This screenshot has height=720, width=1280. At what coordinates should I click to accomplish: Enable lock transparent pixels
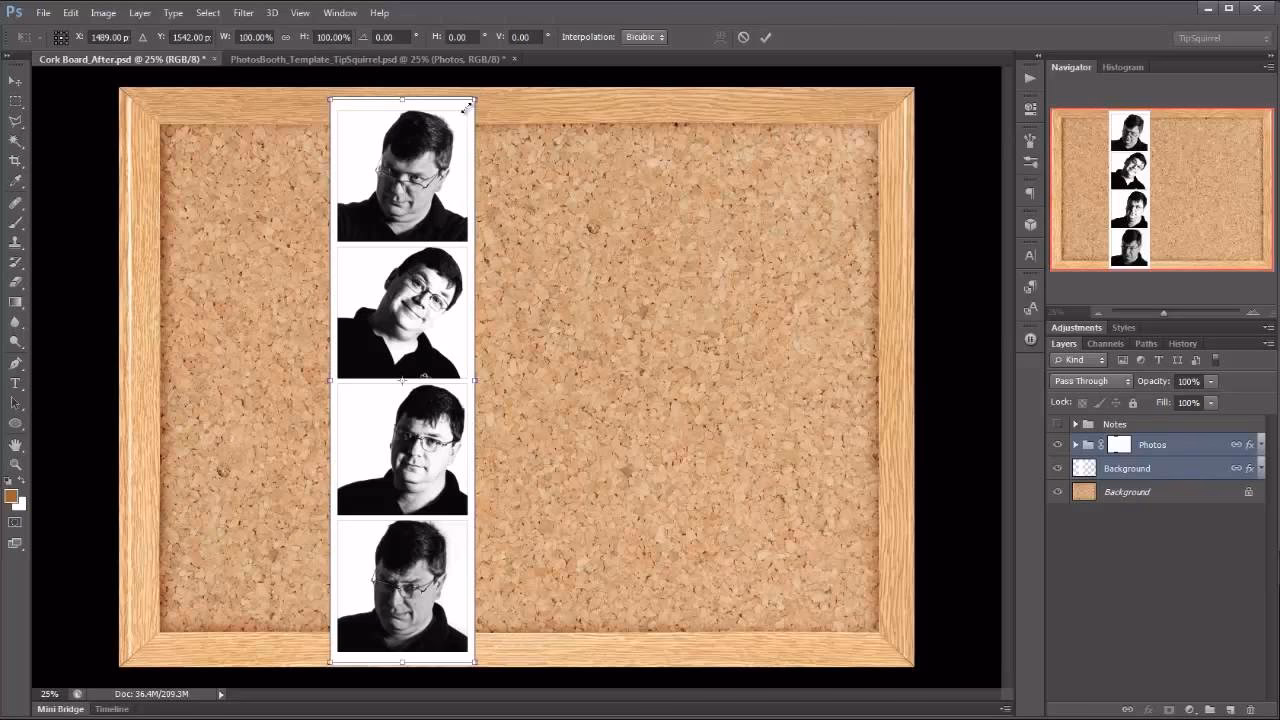coord(1082,402)
